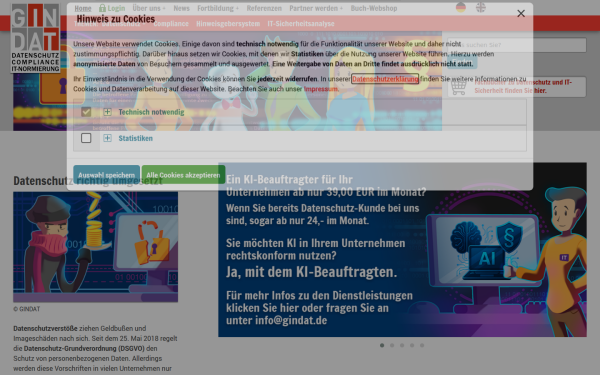
Task: Close the cookie notice dialog
Action: tap(521, 14)
